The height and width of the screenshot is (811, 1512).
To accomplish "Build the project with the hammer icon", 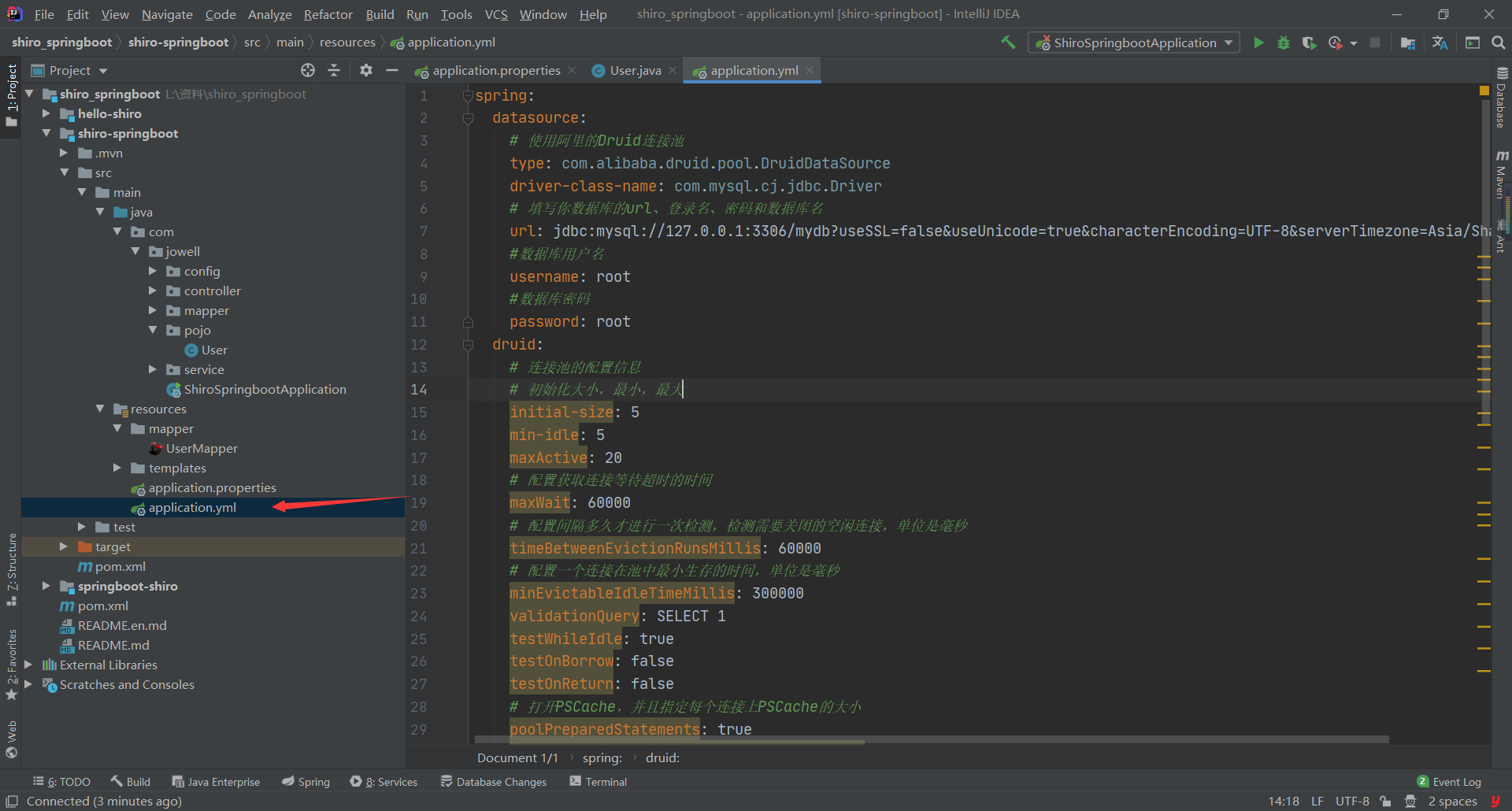I will 1008,43.
